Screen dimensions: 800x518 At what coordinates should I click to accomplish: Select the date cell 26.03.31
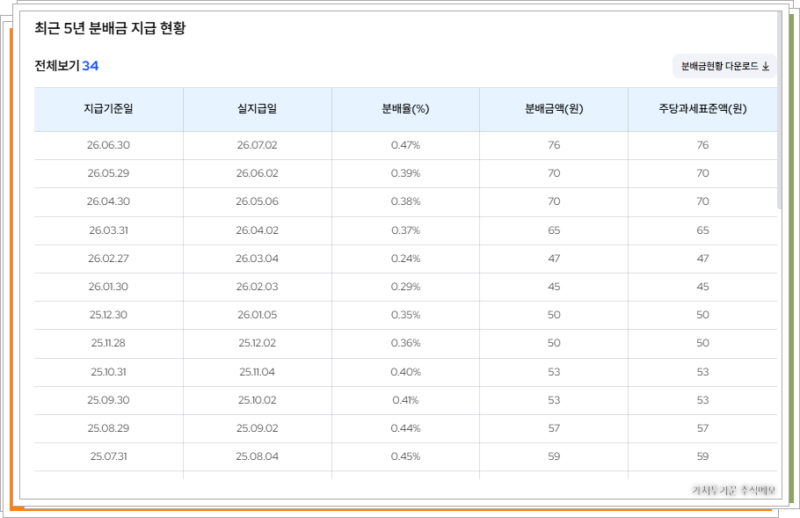pos(108,230)
